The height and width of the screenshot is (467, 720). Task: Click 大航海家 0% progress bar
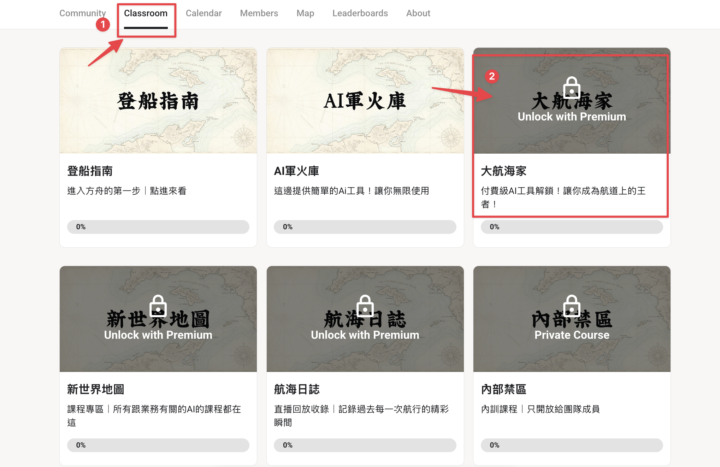pos(572,227)
